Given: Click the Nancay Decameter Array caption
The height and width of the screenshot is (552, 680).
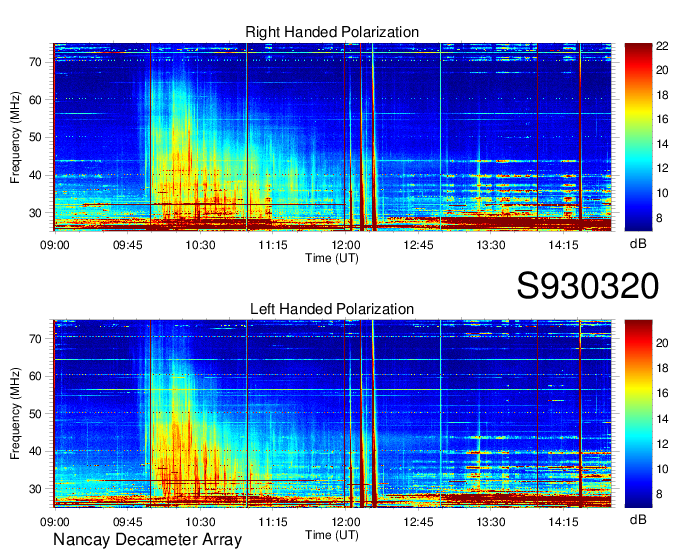Looking at the screenshot, I should click(147, 540).
